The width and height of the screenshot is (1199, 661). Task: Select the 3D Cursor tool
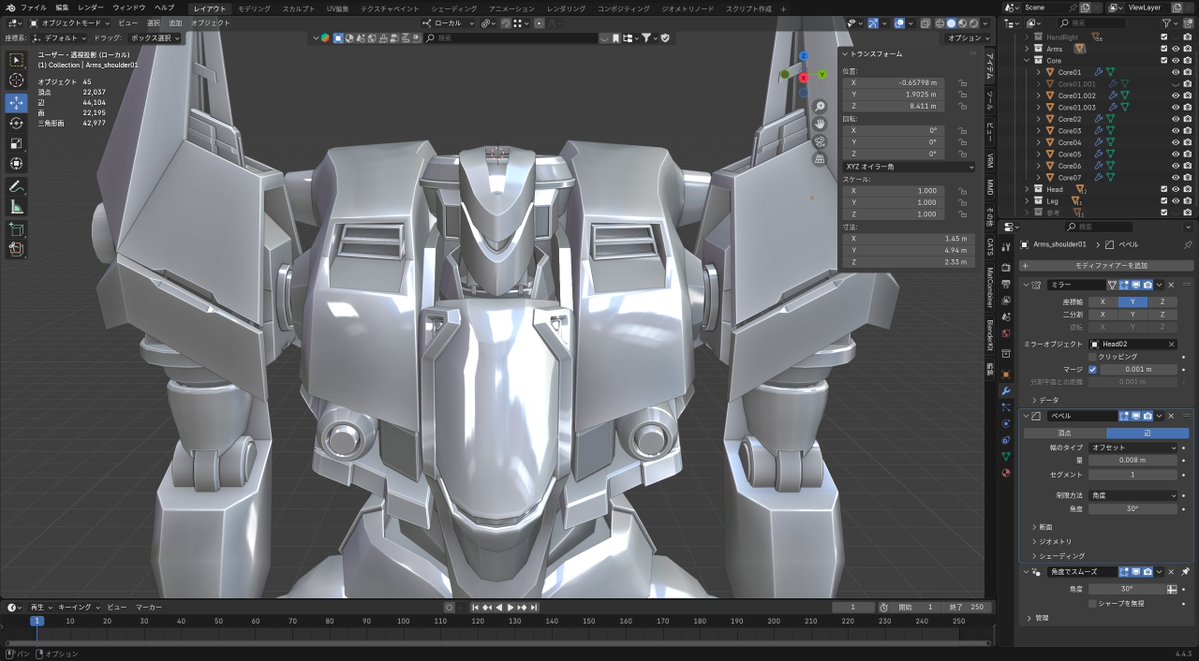coord(16,80)
